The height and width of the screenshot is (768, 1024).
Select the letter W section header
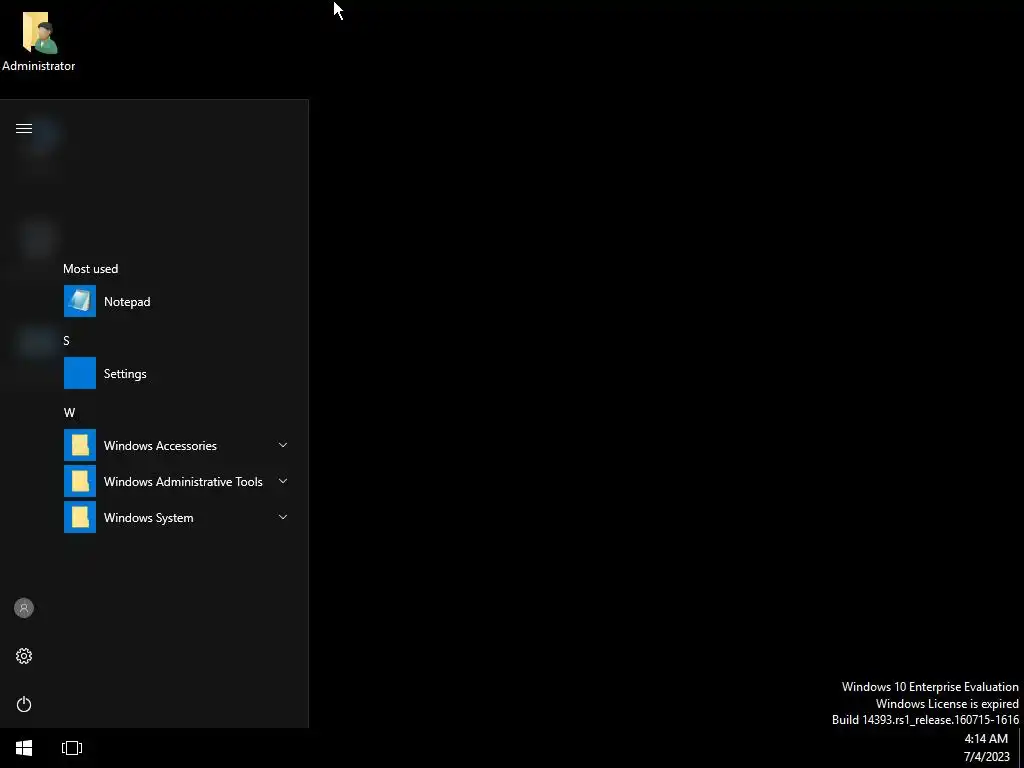(69, 412)
